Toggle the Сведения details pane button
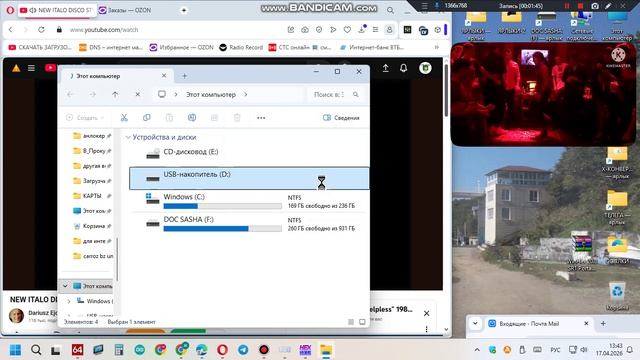Image resolution: width=640 pixels, height=360 pixels. [x=341, y=118]
